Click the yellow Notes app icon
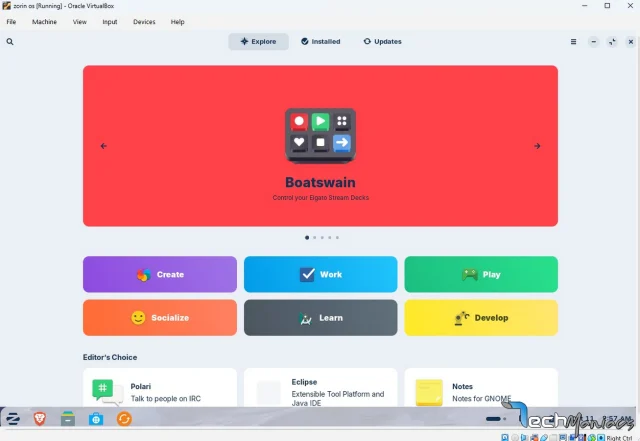640x441 pixels. coord(429,392)
